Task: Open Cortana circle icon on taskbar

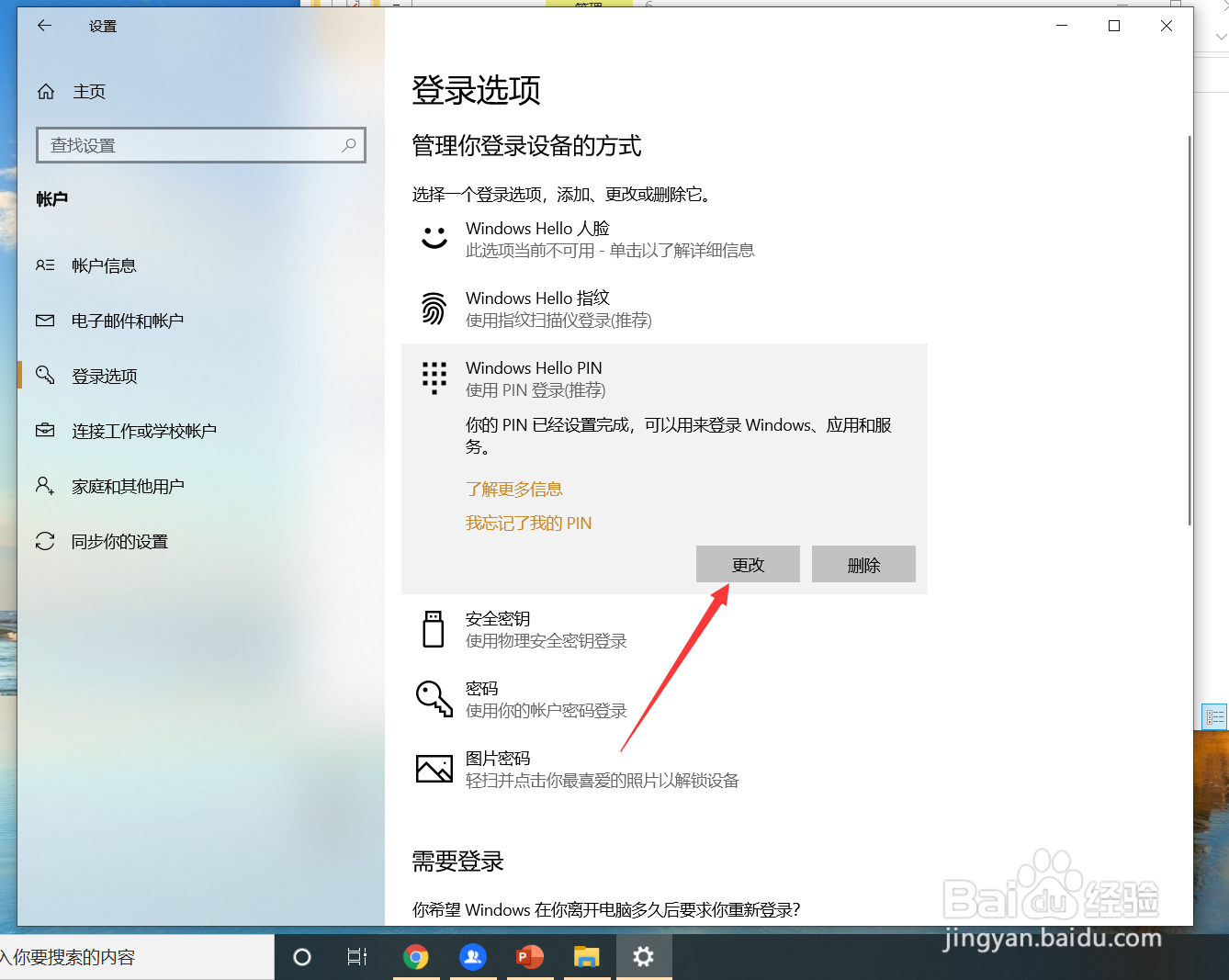Action: (x=301, y=957)
